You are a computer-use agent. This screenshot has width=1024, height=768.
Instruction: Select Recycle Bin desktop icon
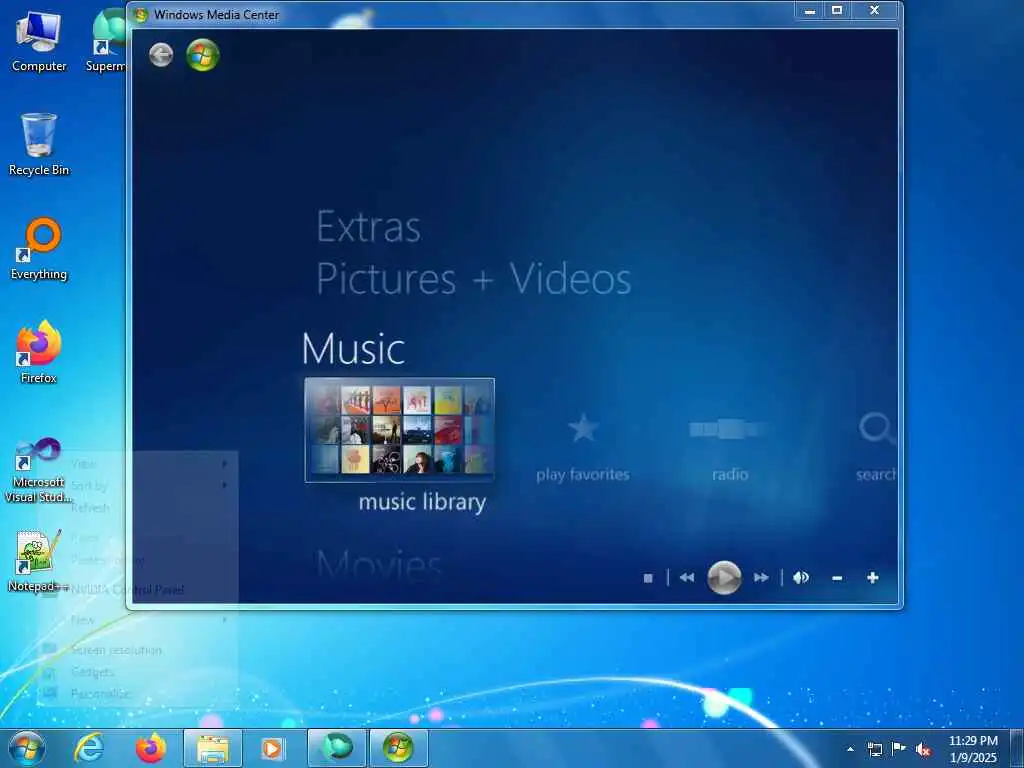(x=39, y=144)
